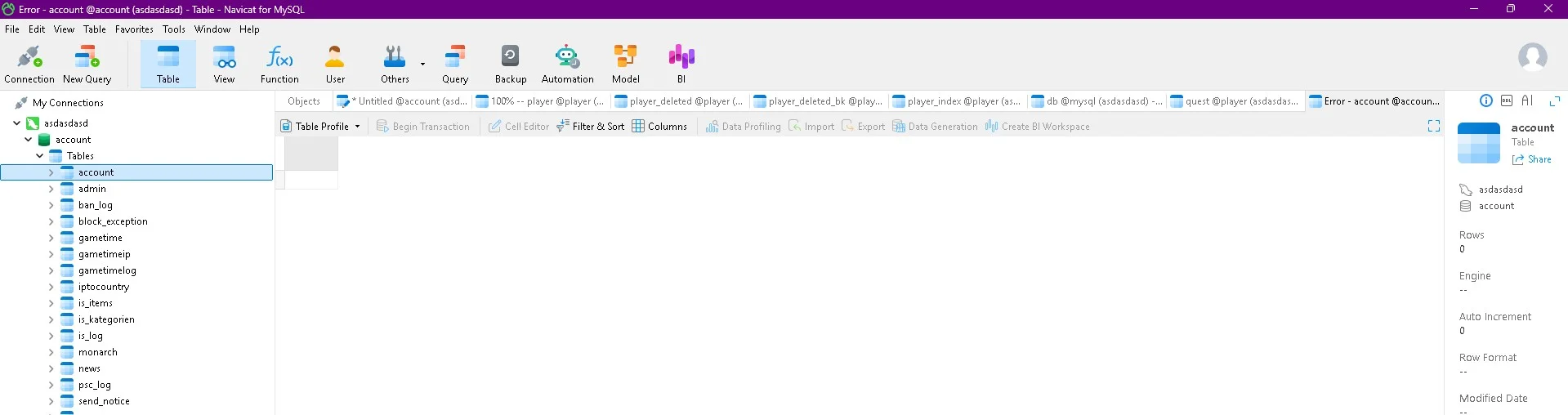Collapse the Tables tree node
This screenshot has width=1568, height=415.
point(39,156)
